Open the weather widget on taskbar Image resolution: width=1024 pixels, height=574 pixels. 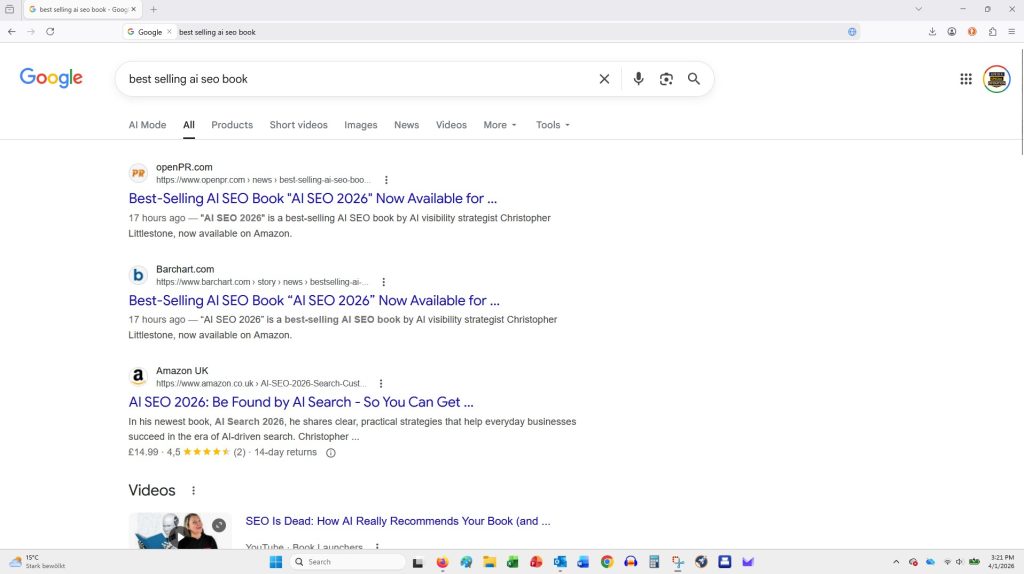point(37,562)
